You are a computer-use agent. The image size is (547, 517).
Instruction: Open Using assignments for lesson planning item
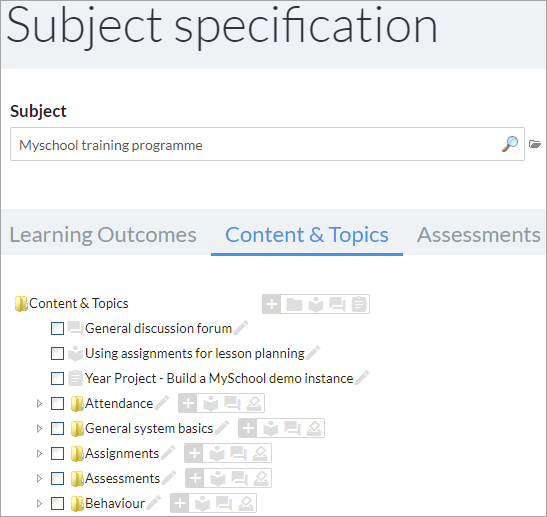(x=195, y=353)
